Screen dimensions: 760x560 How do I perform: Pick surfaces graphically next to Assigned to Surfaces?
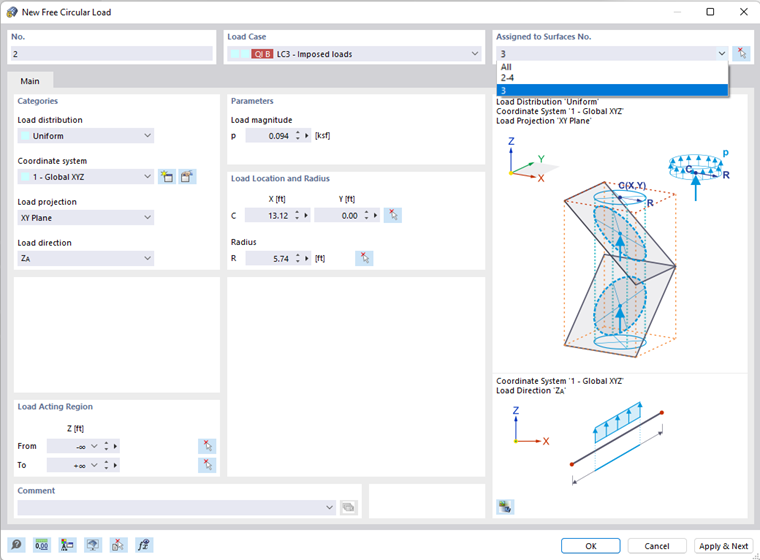[x=741, y=53]
